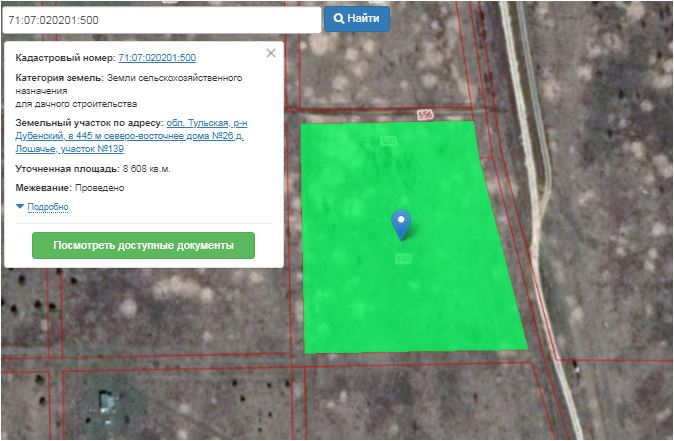
Task: Open cadastral number link 71:07:020201:500
Action: 157,58
